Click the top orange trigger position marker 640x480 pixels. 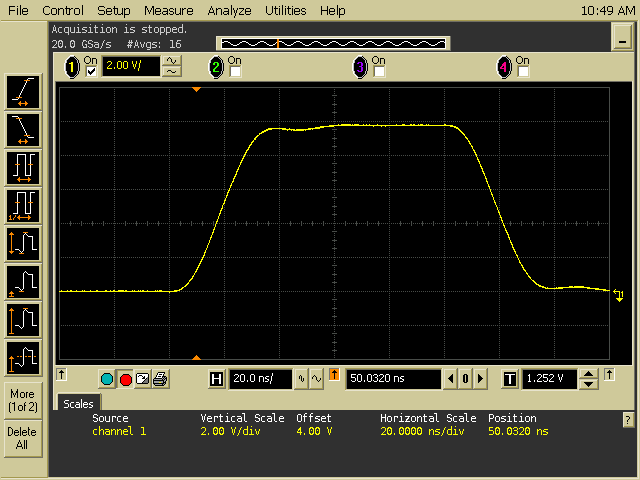tap(196, 89)
